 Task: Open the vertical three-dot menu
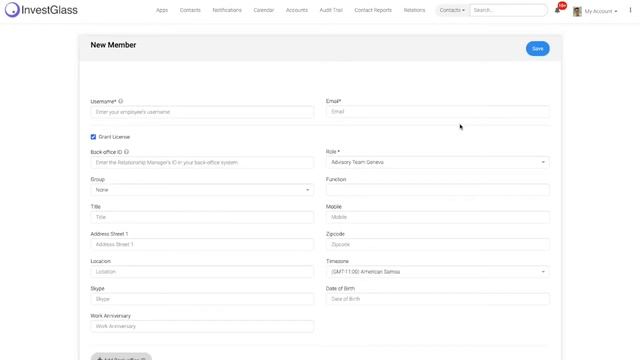[630, 10]
